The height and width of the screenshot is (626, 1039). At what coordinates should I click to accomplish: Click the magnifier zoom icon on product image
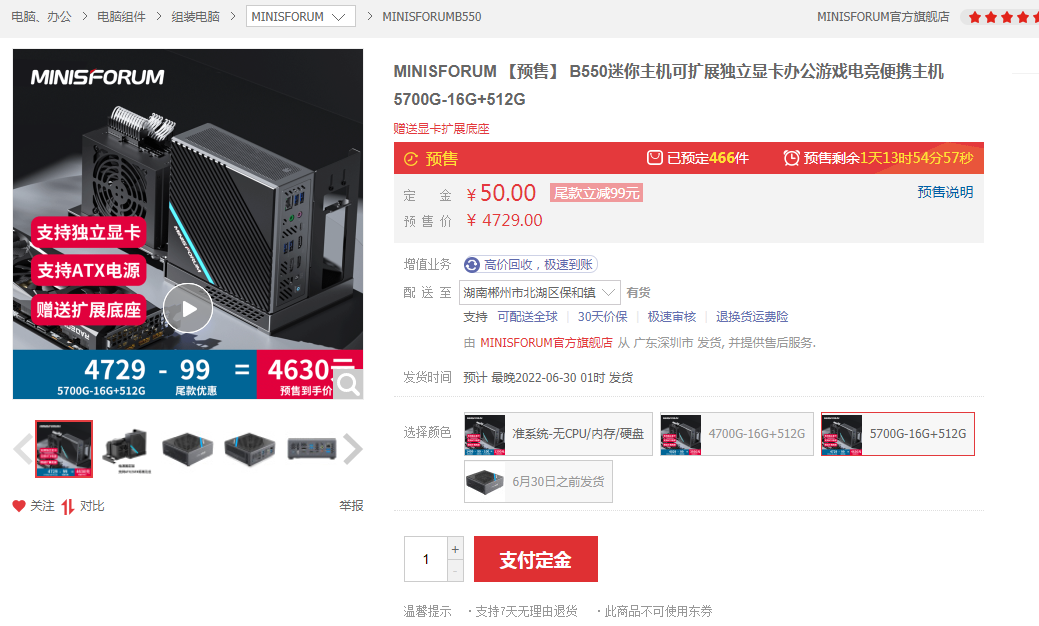[348, 384]
